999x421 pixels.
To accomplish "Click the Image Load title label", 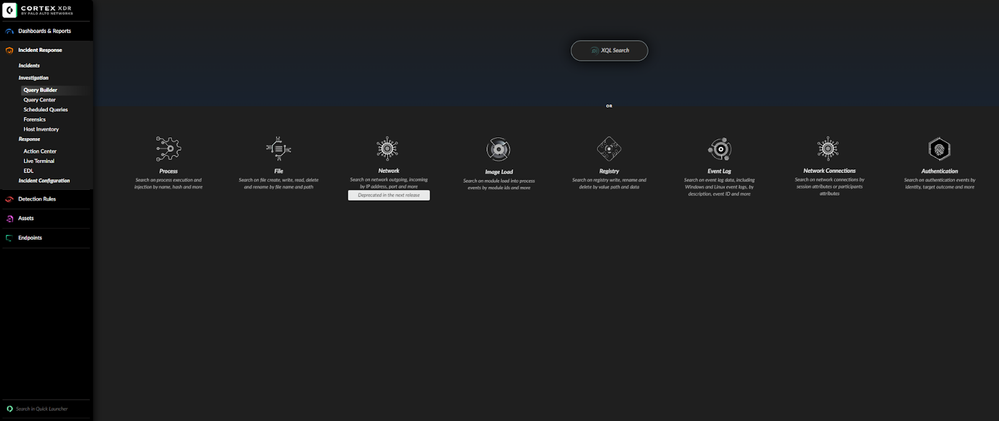I will coord(498,172).
